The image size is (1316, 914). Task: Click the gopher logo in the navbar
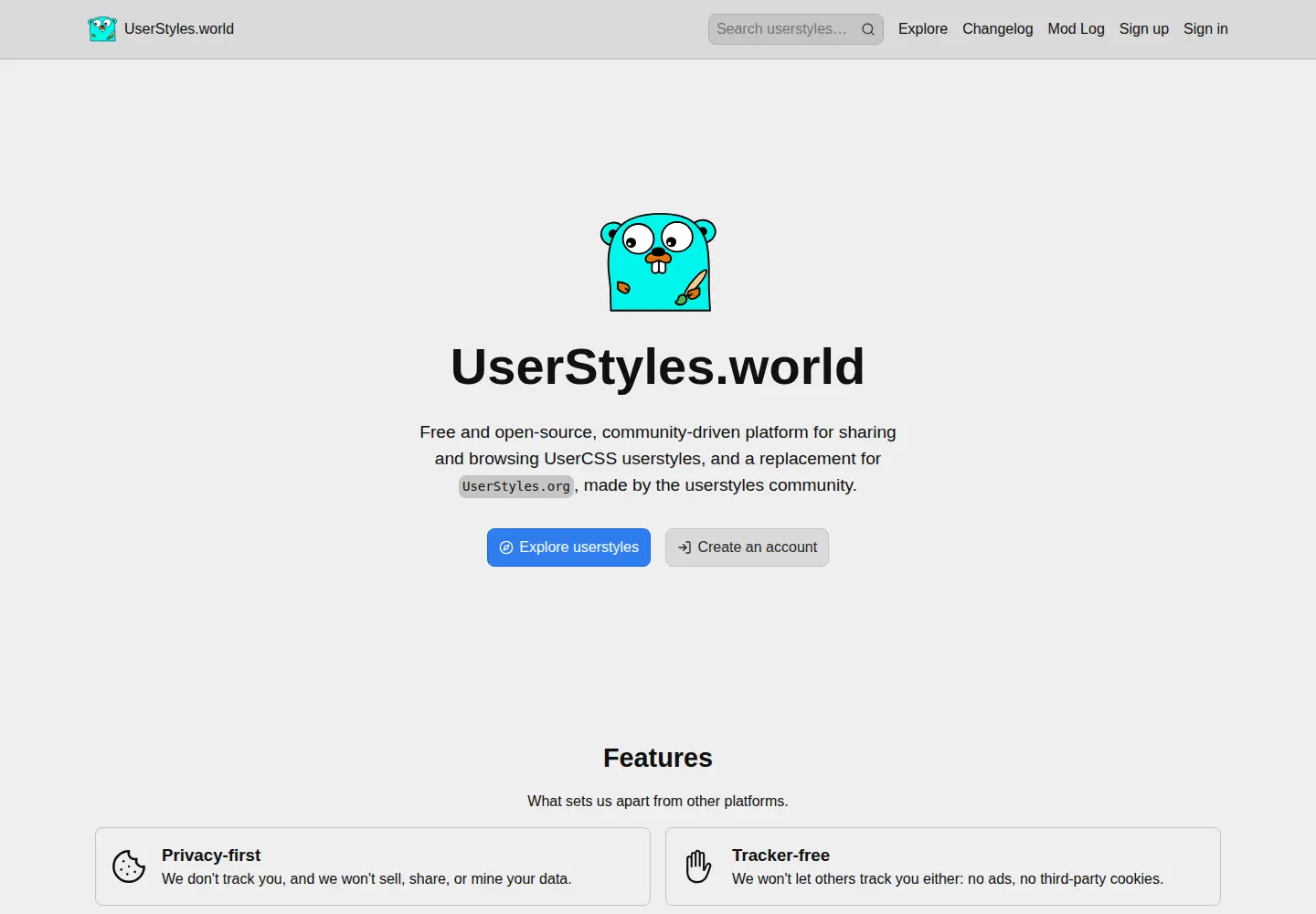(102, 29)
